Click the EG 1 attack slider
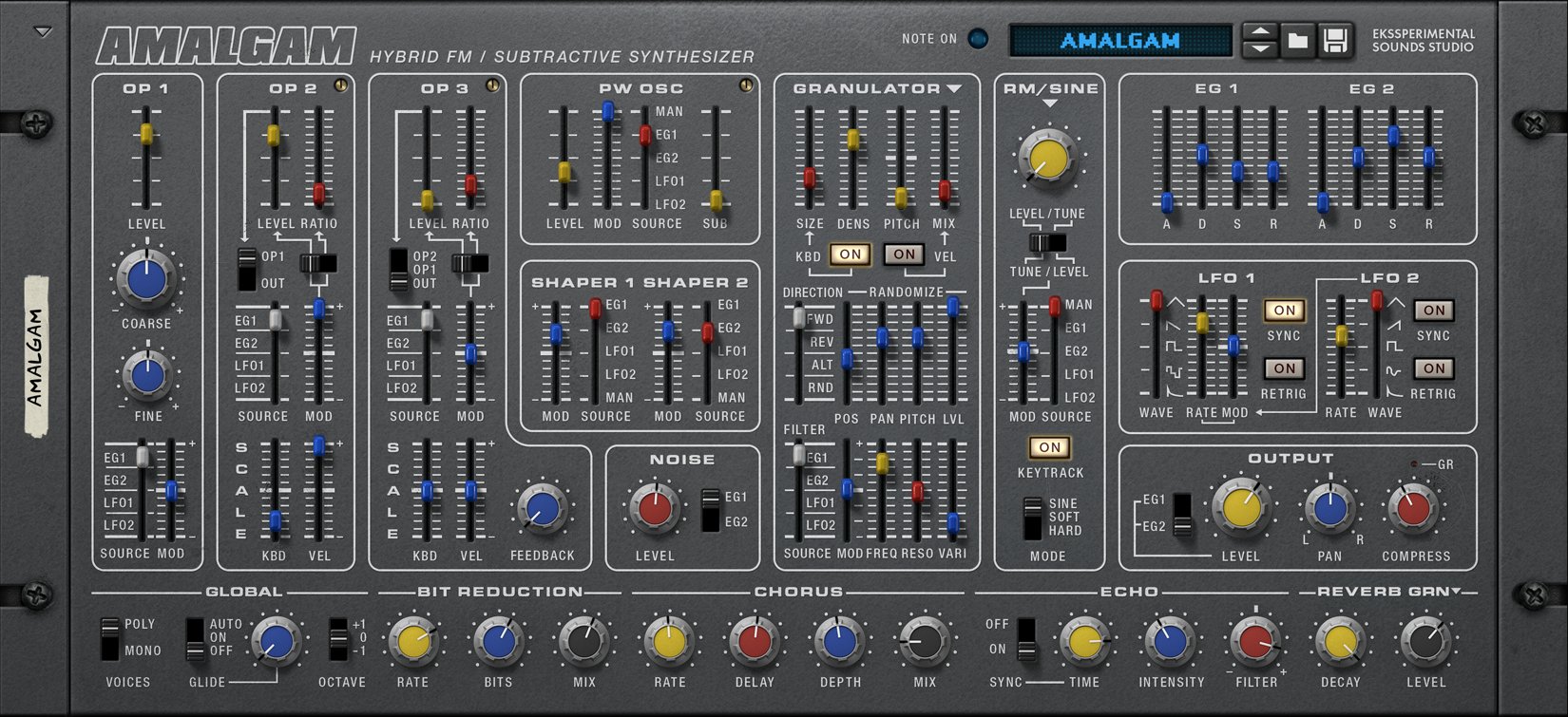 coord(1166,201)
